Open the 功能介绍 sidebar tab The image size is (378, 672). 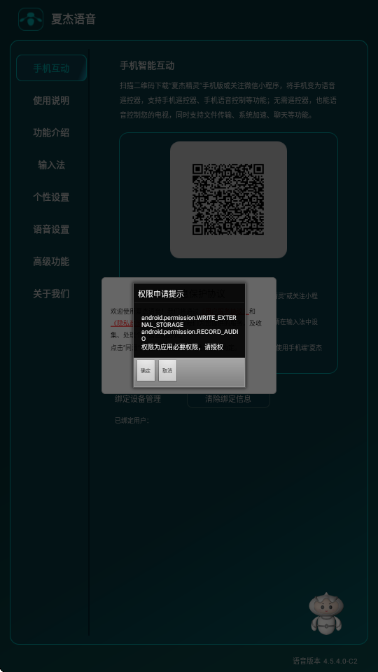51,133
